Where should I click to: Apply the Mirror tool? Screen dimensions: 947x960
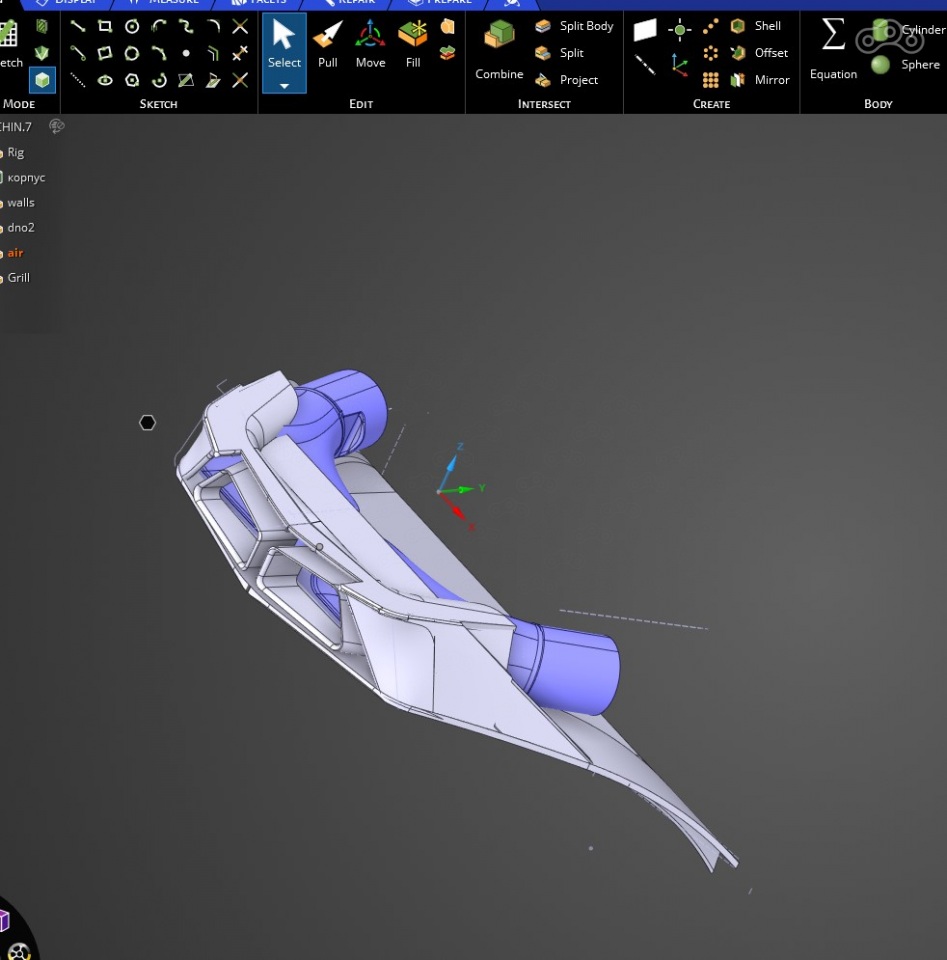pyautogui.click(x=760, y=80)
